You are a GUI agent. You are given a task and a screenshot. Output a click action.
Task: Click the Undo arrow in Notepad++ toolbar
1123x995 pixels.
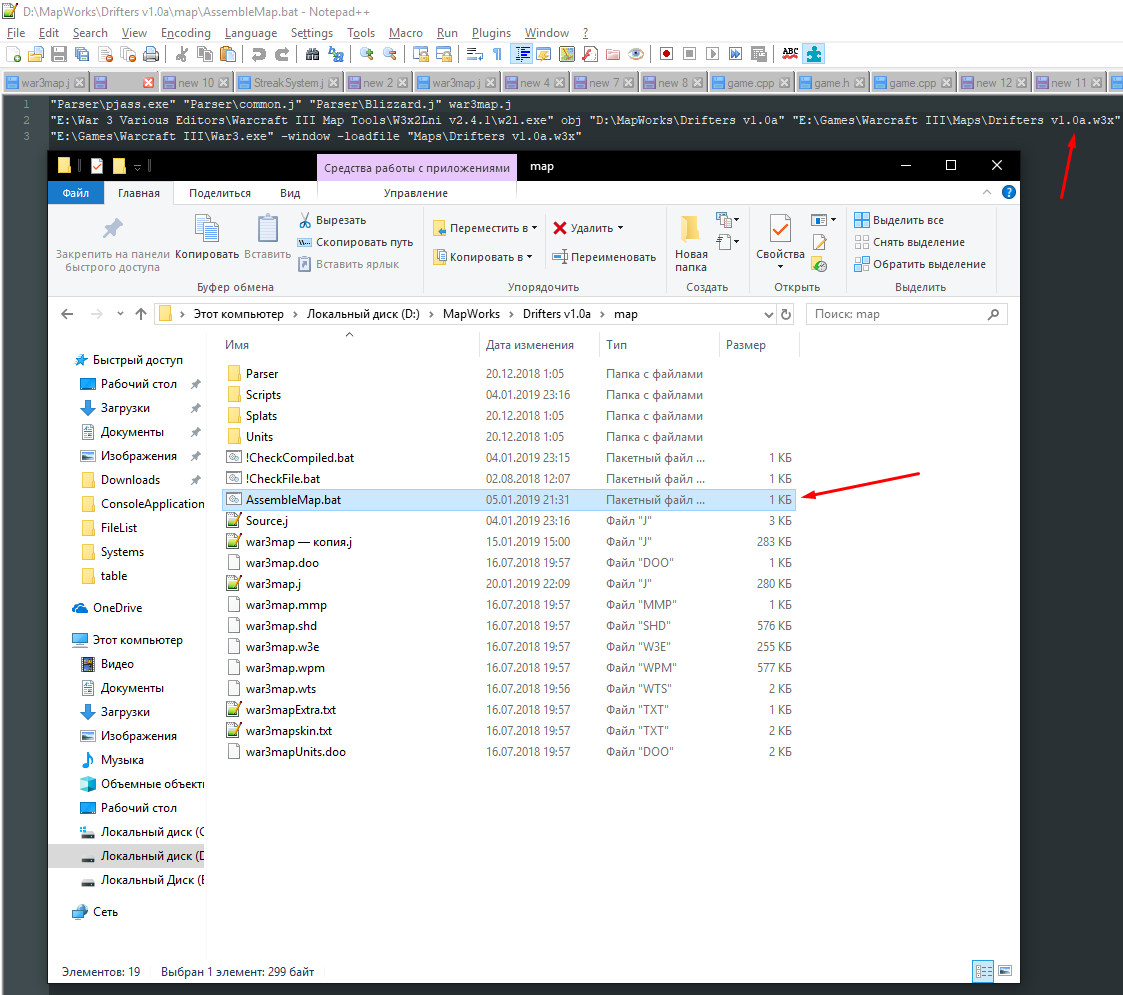click(x=259, y=54)
